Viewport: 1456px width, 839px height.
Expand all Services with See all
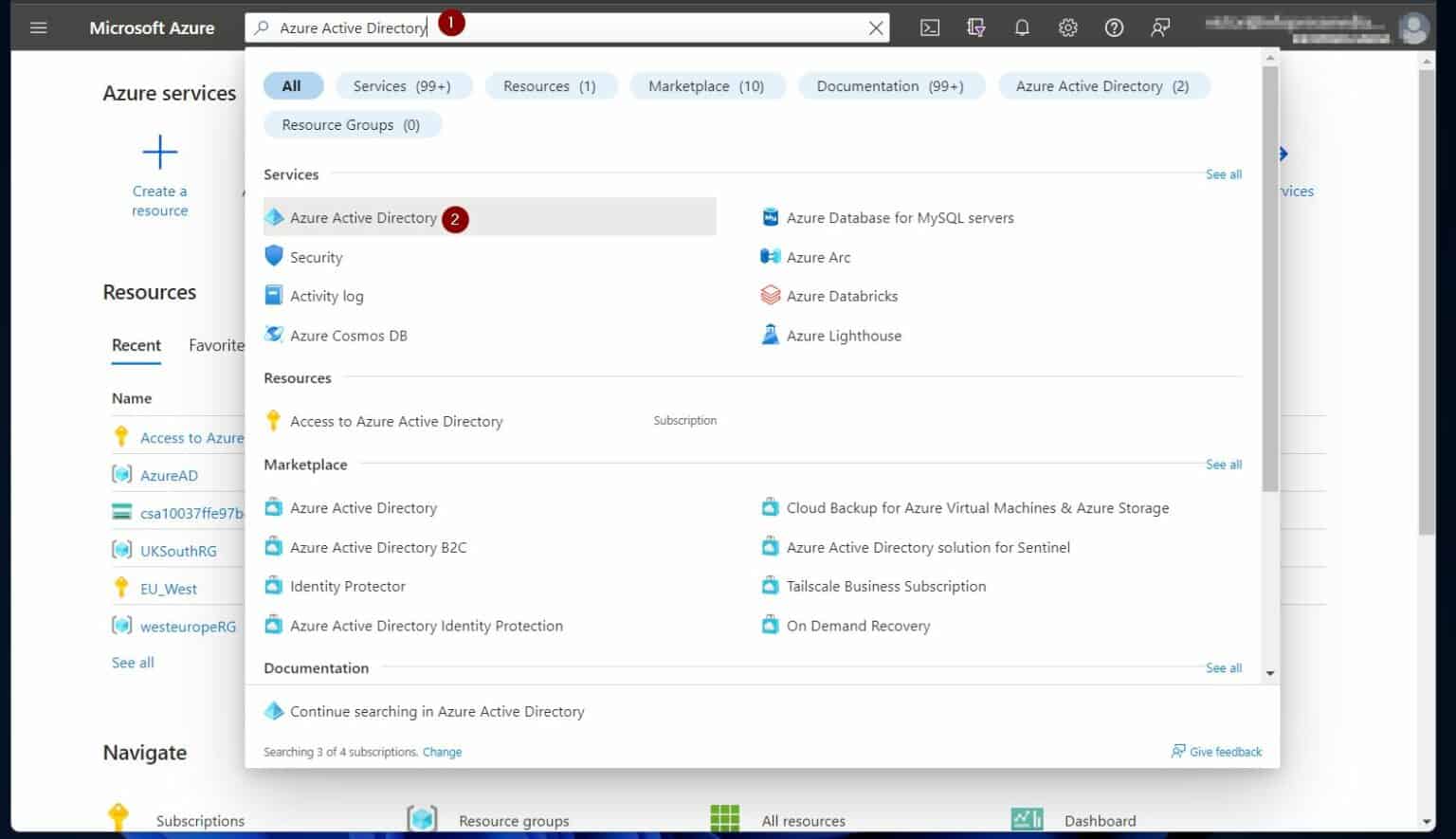(1223, 174)
